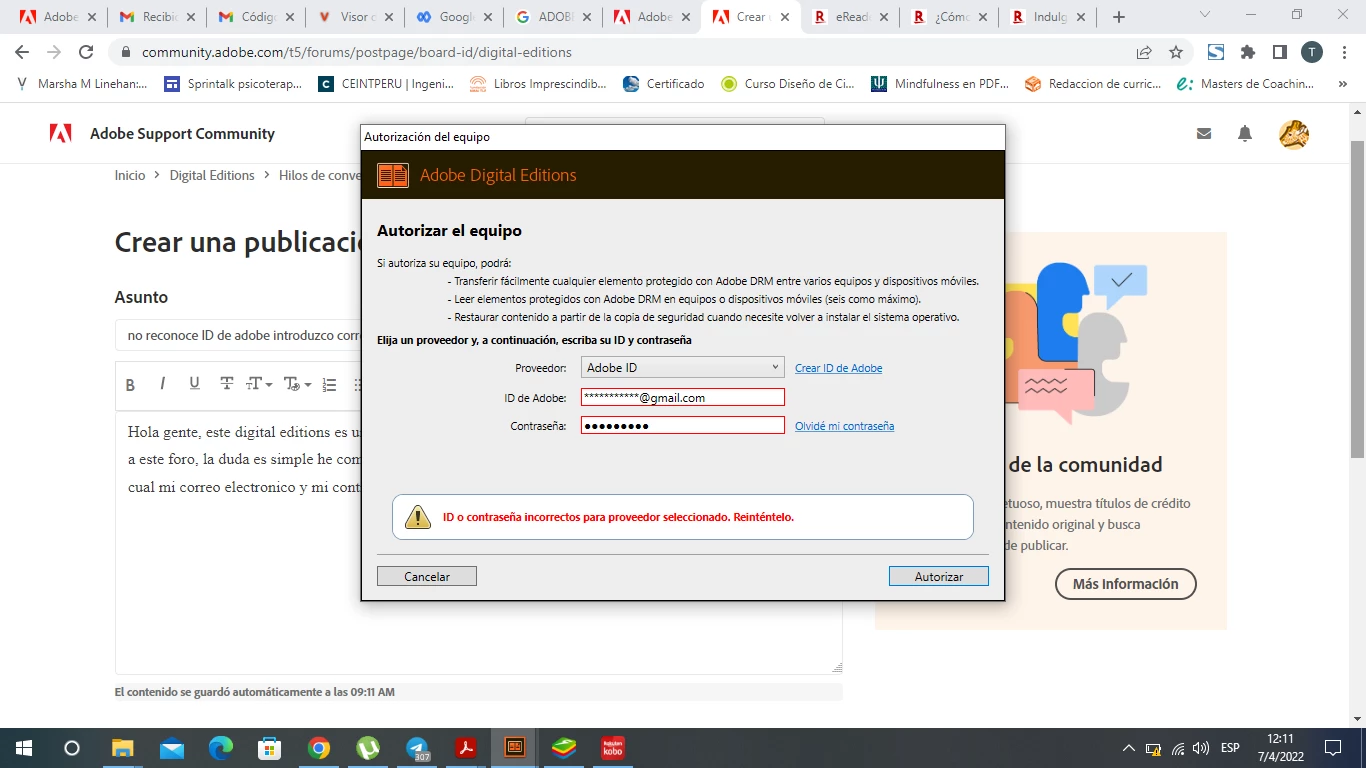Toggle strikethrough formatting in editor

[x=227, y=384]
